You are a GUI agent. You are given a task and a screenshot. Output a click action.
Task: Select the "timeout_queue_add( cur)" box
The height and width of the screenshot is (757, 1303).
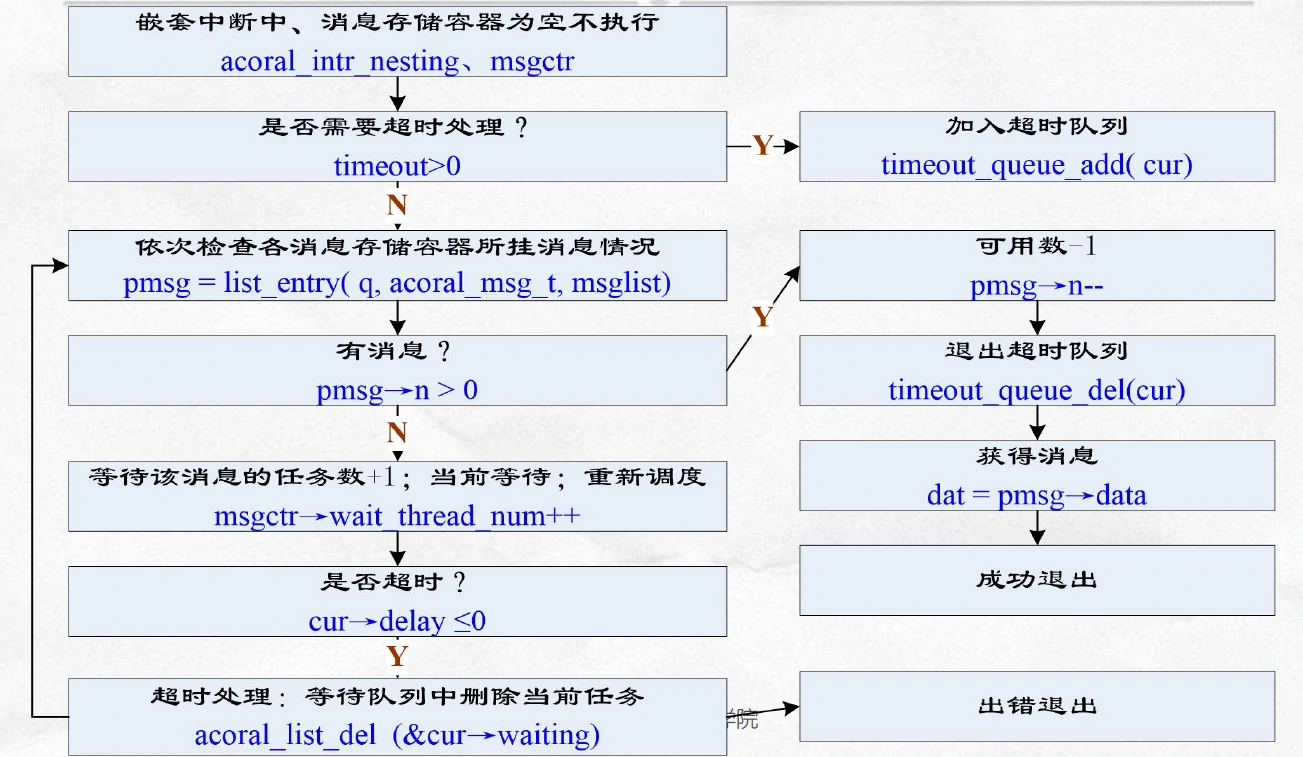tap(1037, 146)
